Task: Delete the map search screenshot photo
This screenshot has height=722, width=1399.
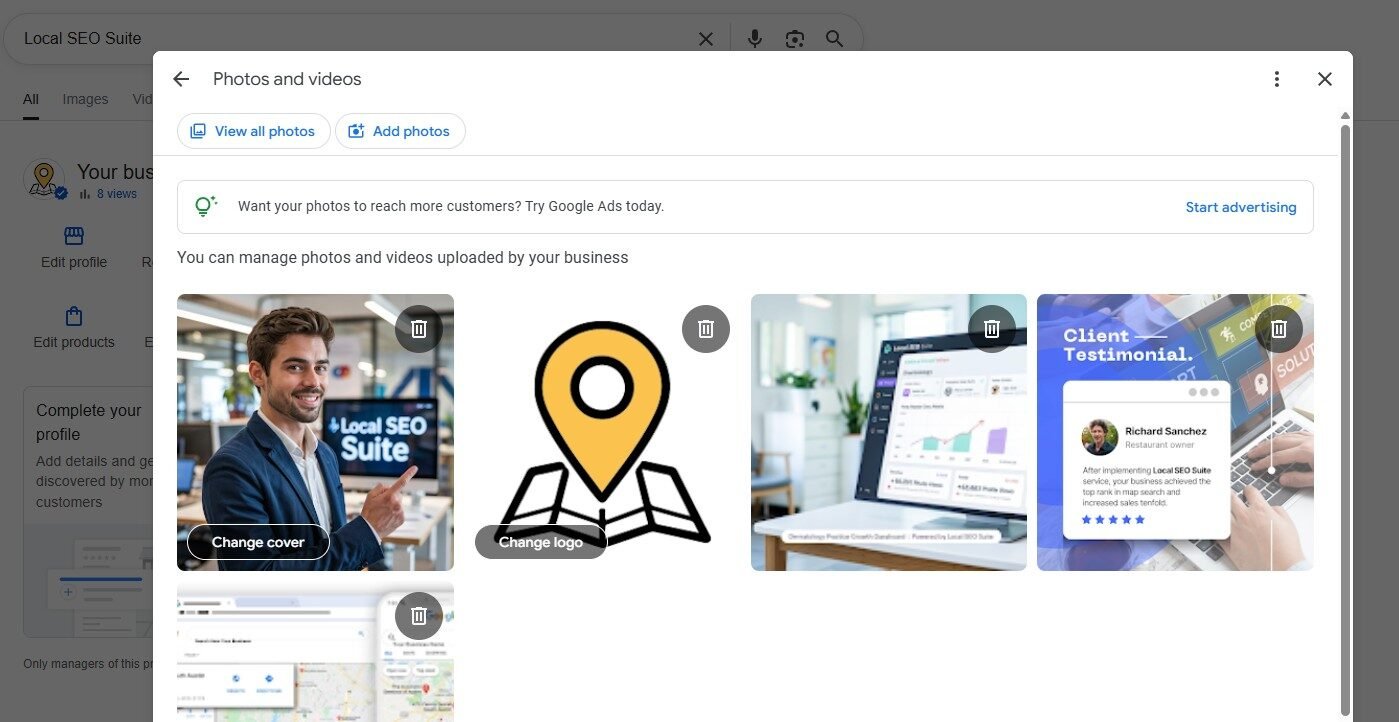Action: pyautogui.click(x=419, y=616)
